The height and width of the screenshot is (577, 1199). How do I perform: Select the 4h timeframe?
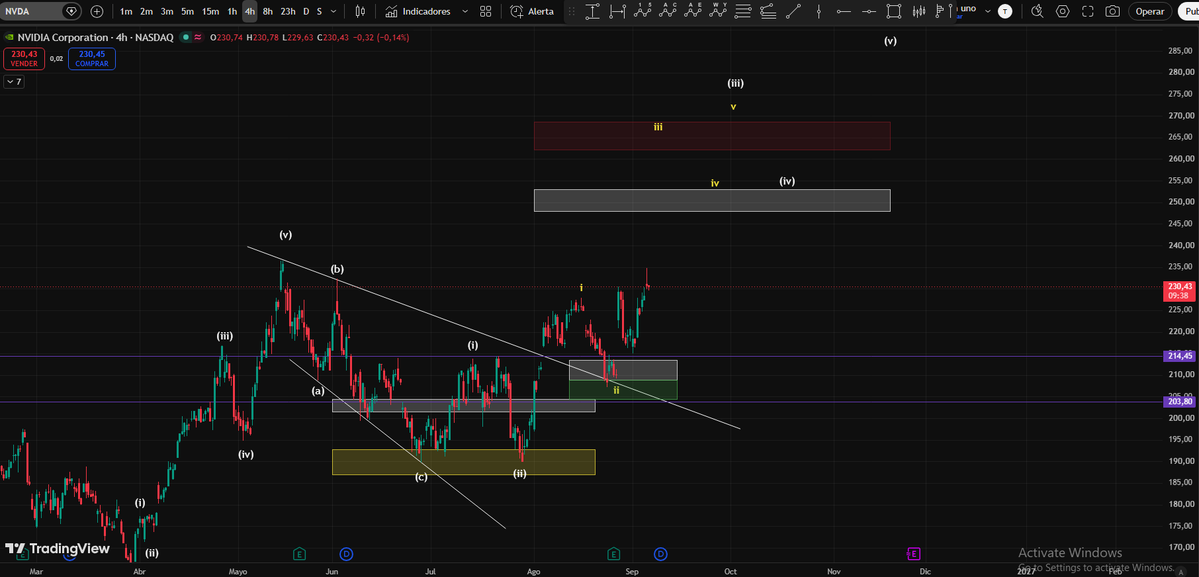(x=249, y=11)
